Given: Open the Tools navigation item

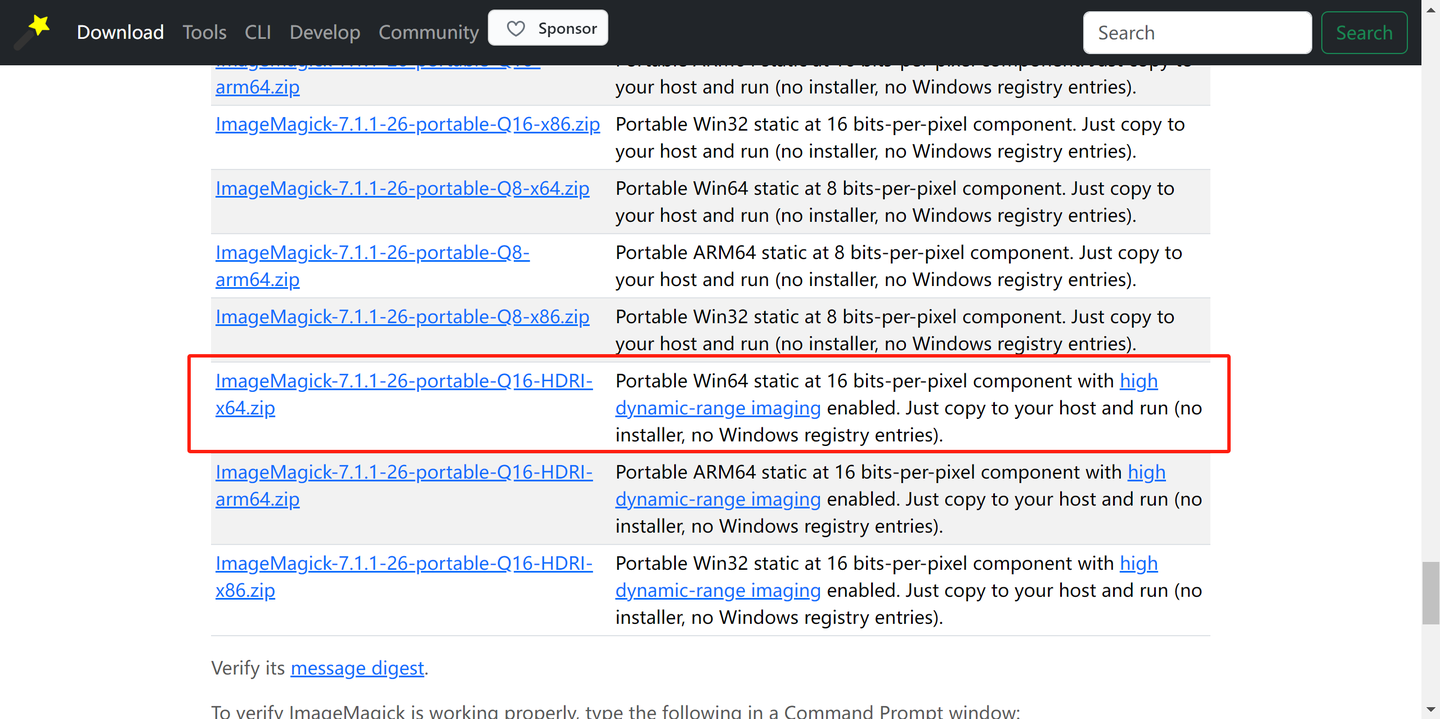Looking at the screenshot, I should 204,33.
